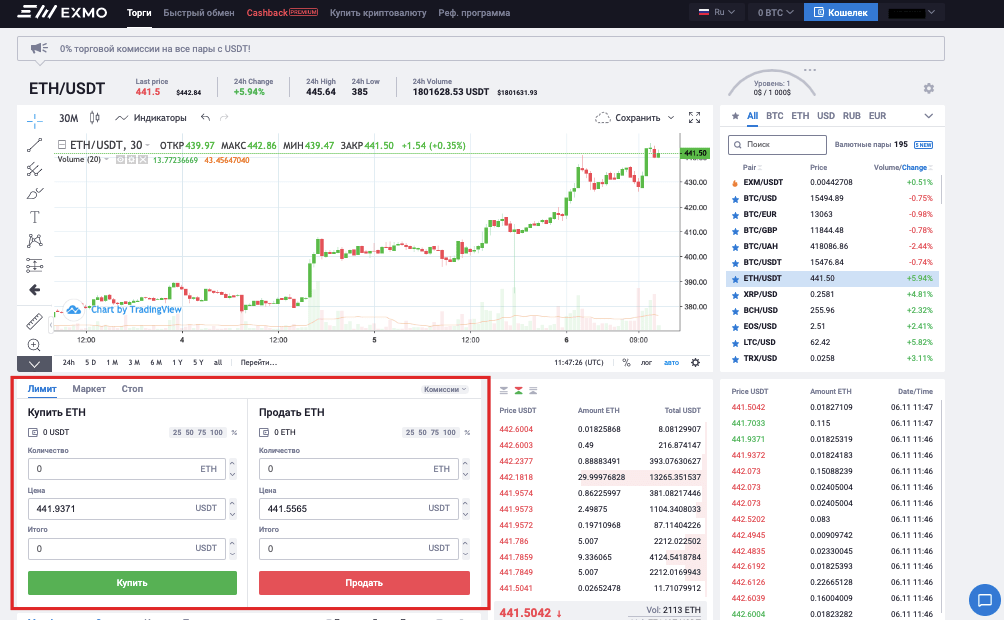Viewport: 1004px width, 620px height.
Task: Toggle percent scale on chart
Action: [x=626, y=363]
